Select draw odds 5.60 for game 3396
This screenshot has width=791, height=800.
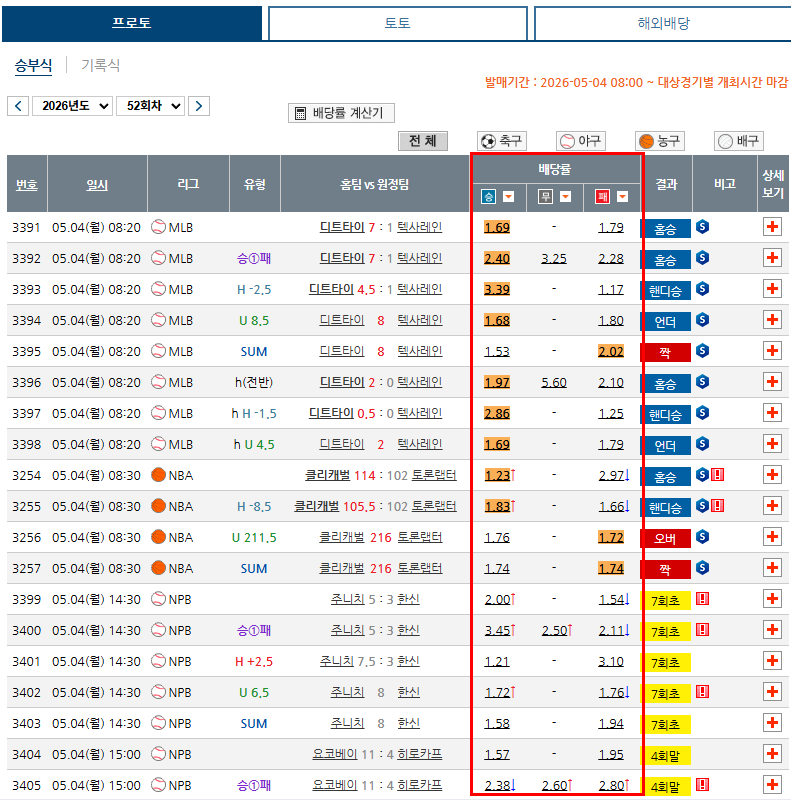(554, 383)
